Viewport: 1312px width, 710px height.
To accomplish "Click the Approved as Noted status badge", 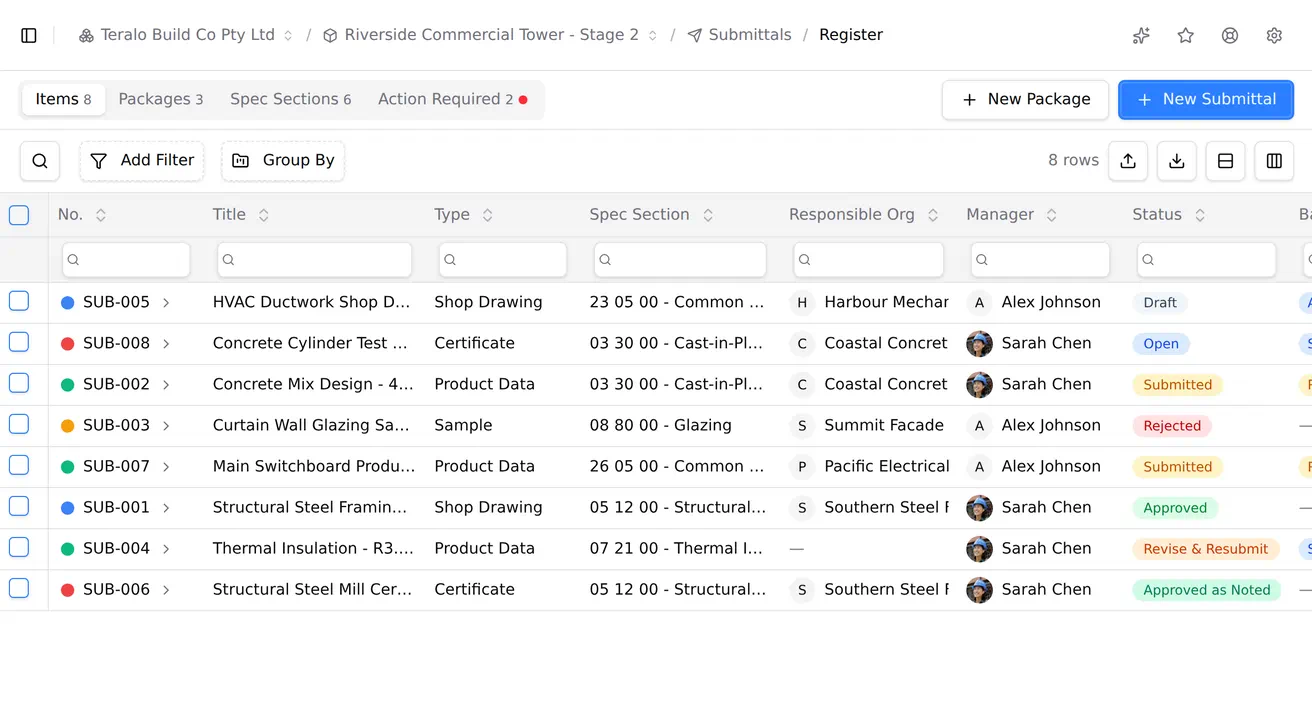I will [1207, 590].
